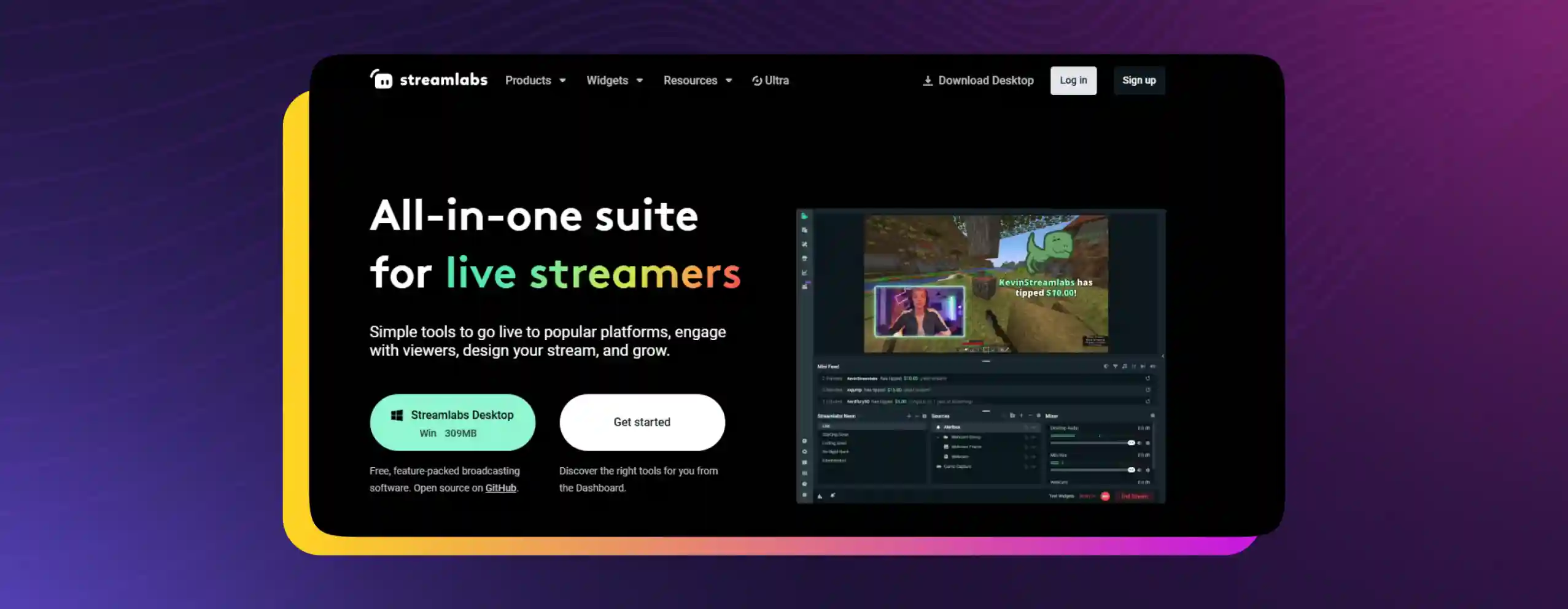Replay the nerdfury90 tip event
1568x609 pixels.
tap(1148, 401)
